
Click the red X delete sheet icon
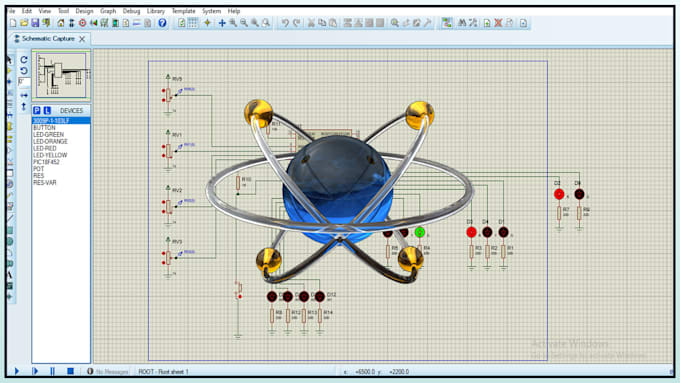[498, 23]
